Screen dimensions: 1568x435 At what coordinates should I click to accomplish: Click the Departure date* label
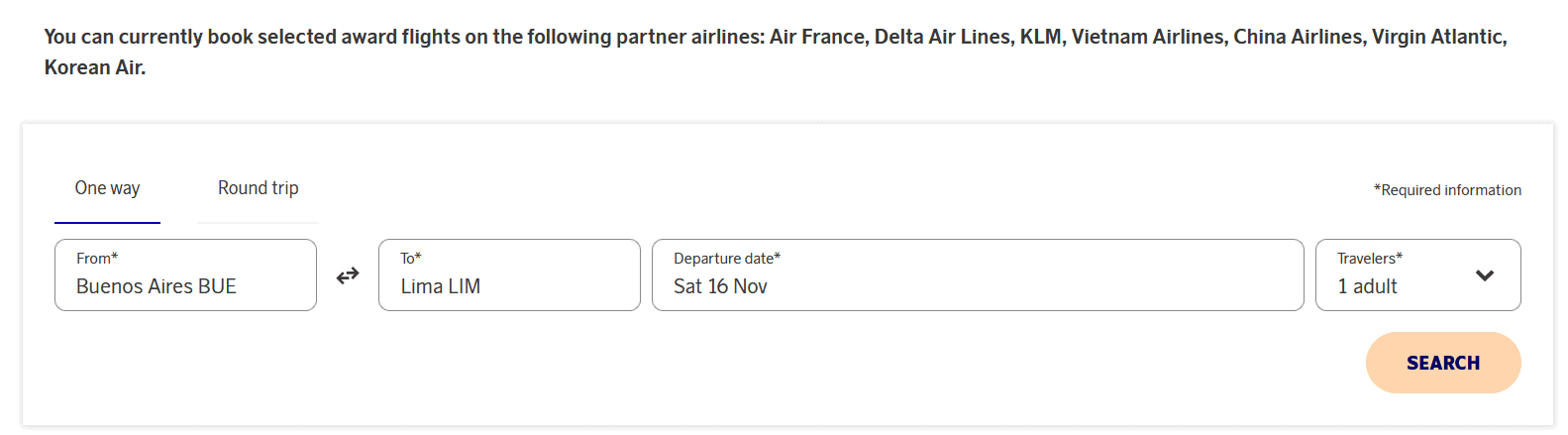727,259
